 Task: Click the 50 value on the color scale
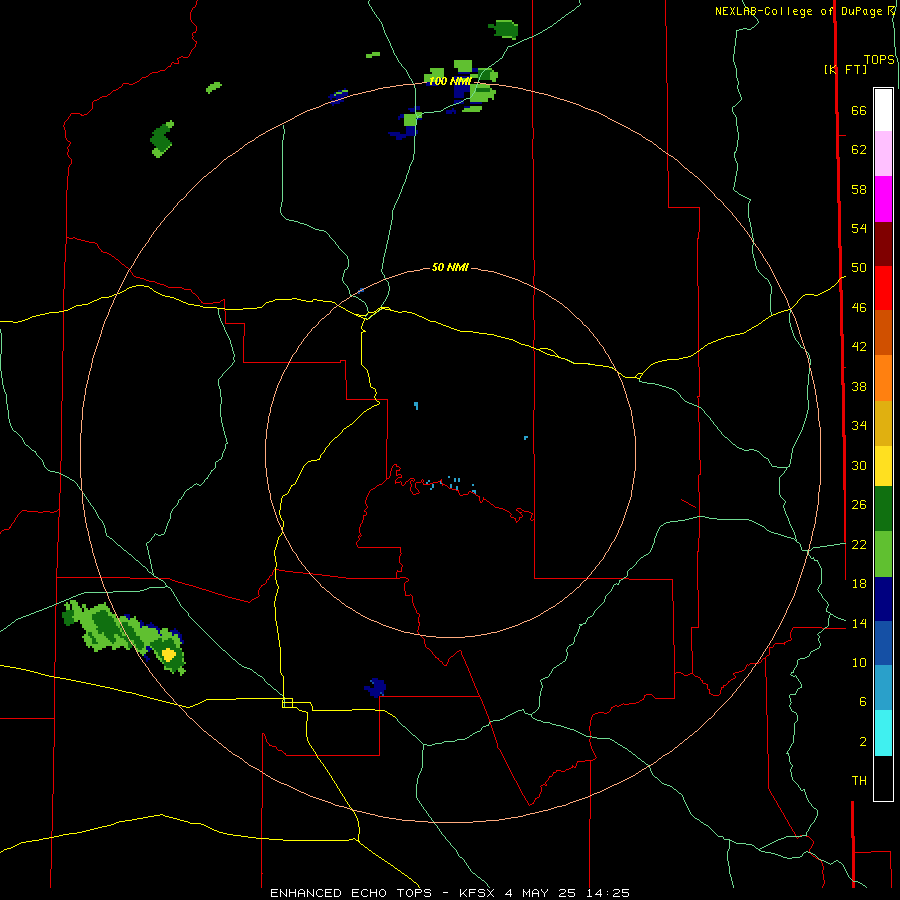pos(859,267)
